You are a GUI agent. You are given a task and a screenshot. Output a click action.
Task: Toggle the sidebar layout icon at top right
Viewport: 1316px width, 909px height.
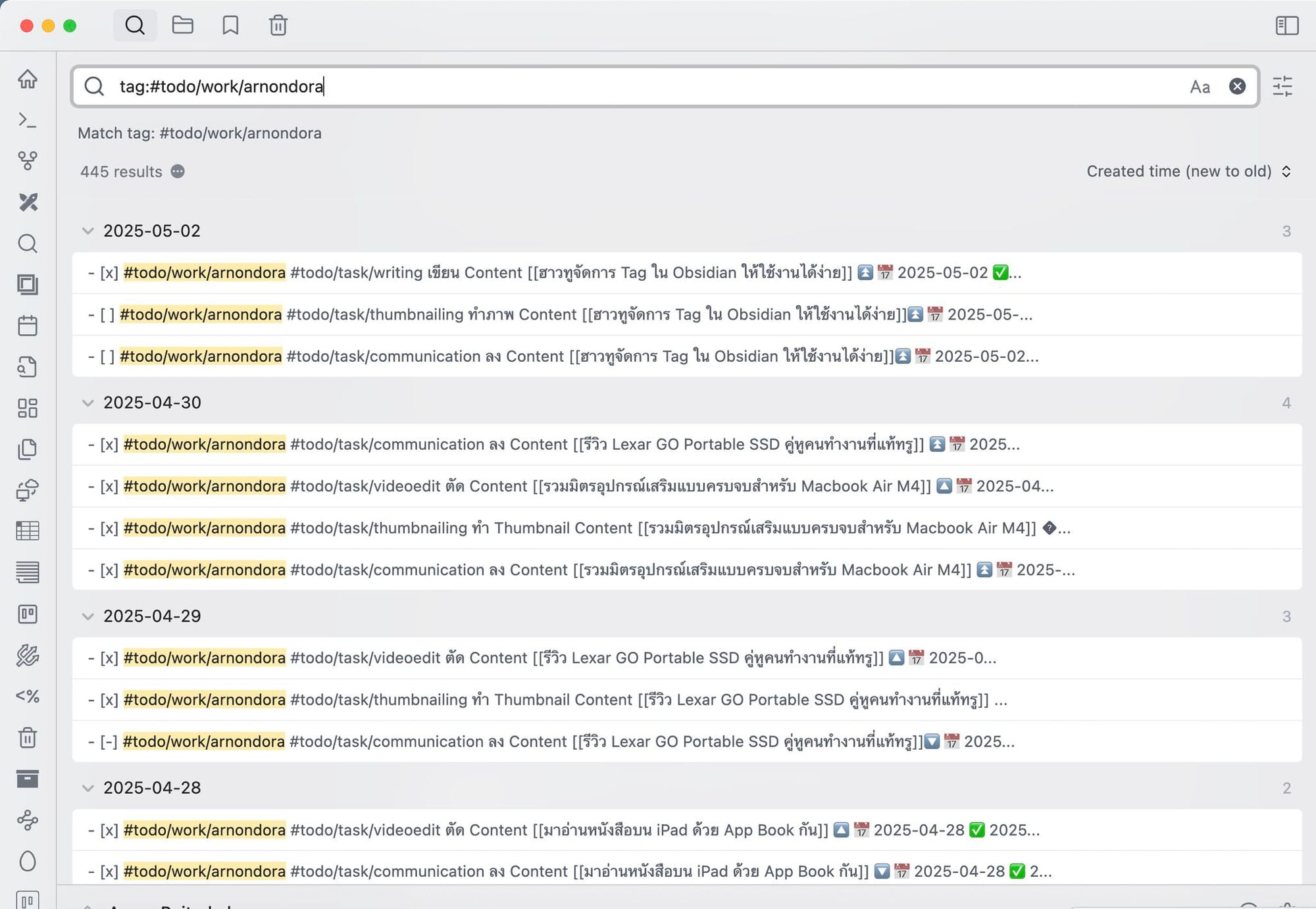1286,26
